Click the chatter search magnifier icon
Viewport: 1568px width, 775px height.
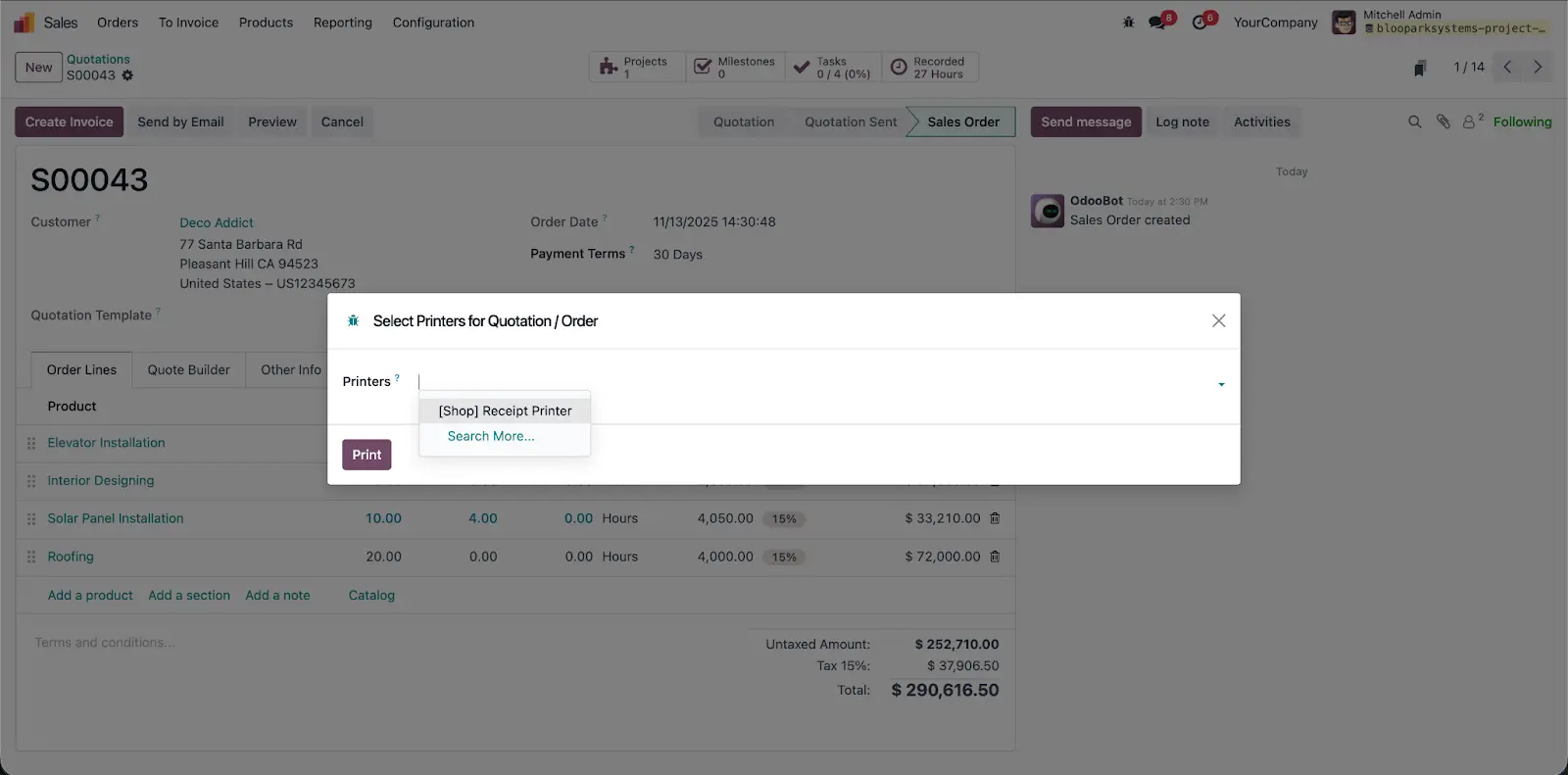tap(1414, 121)
